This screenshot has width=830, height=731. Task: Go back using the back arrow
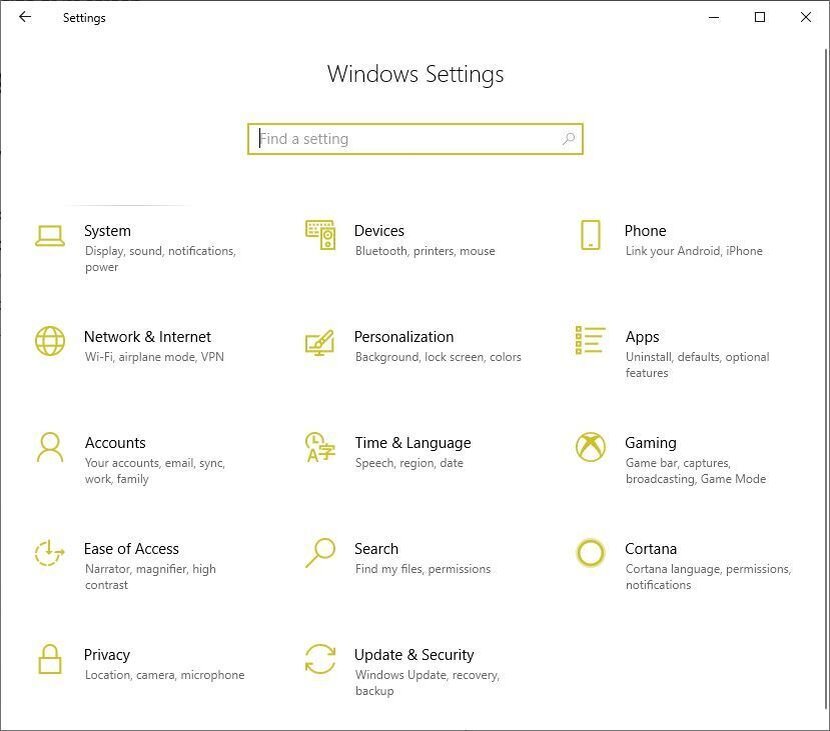24,17
